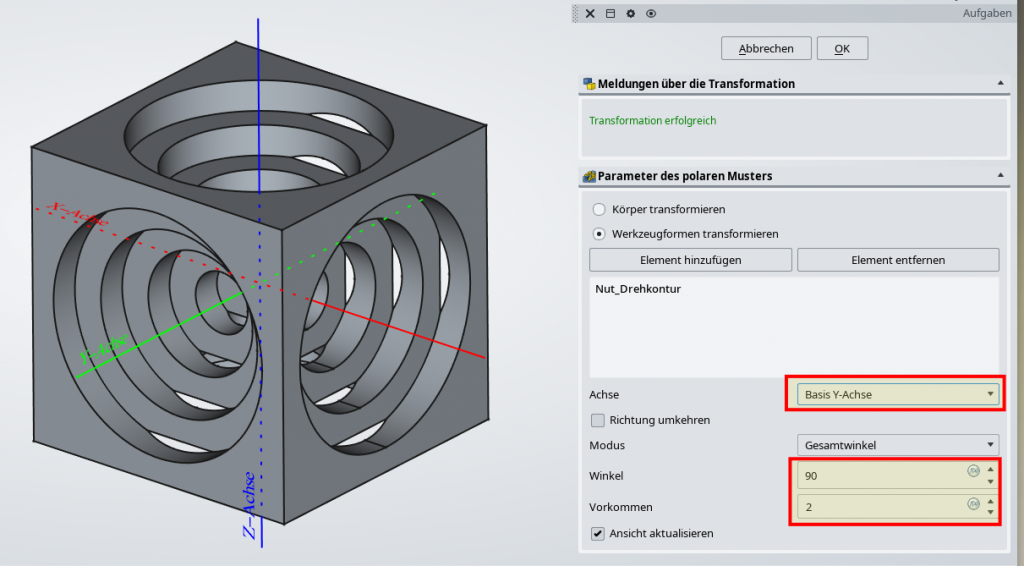Collapse the Parameter des polaren Musters section

pyautogui.click(x=1000, y=176)
